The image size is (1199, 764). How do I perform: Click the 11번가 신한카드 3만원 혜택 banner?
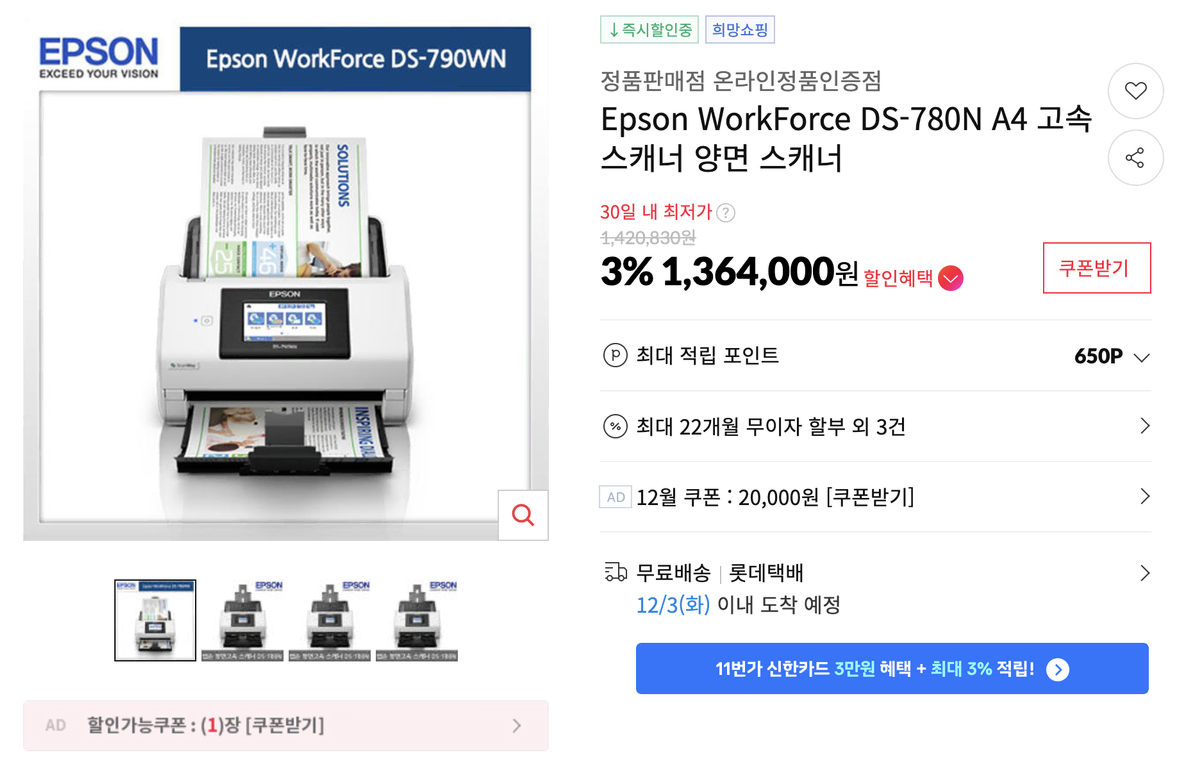click(x=892, y=668)
